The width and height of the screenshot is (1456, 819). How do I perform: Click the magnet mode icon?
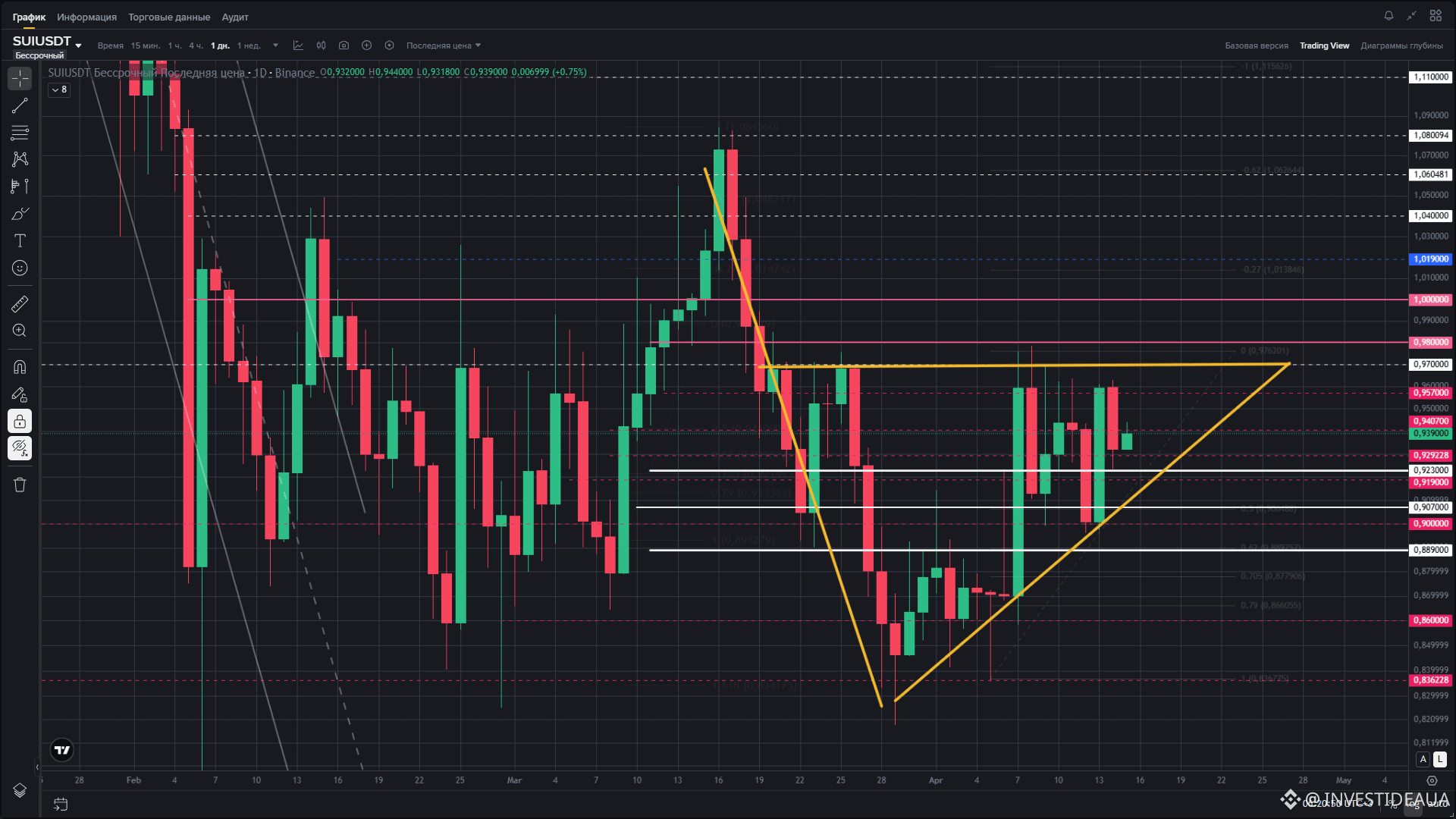pos(20,367)
